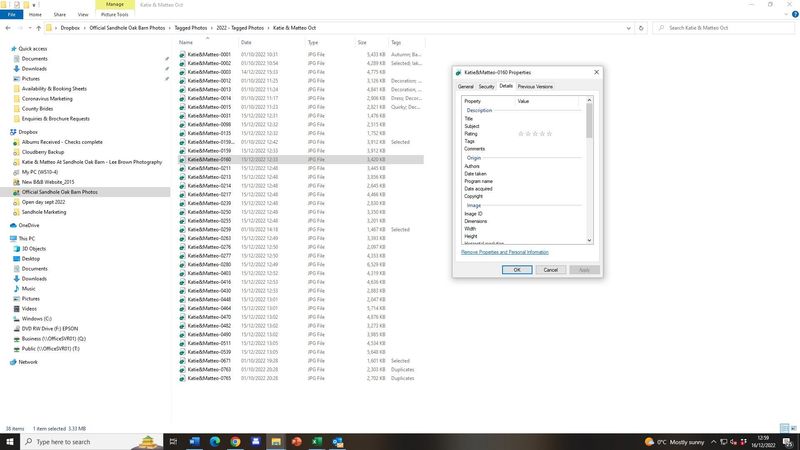Open Chrome from the taskbar
800x450 pixels.
[235, 441]
